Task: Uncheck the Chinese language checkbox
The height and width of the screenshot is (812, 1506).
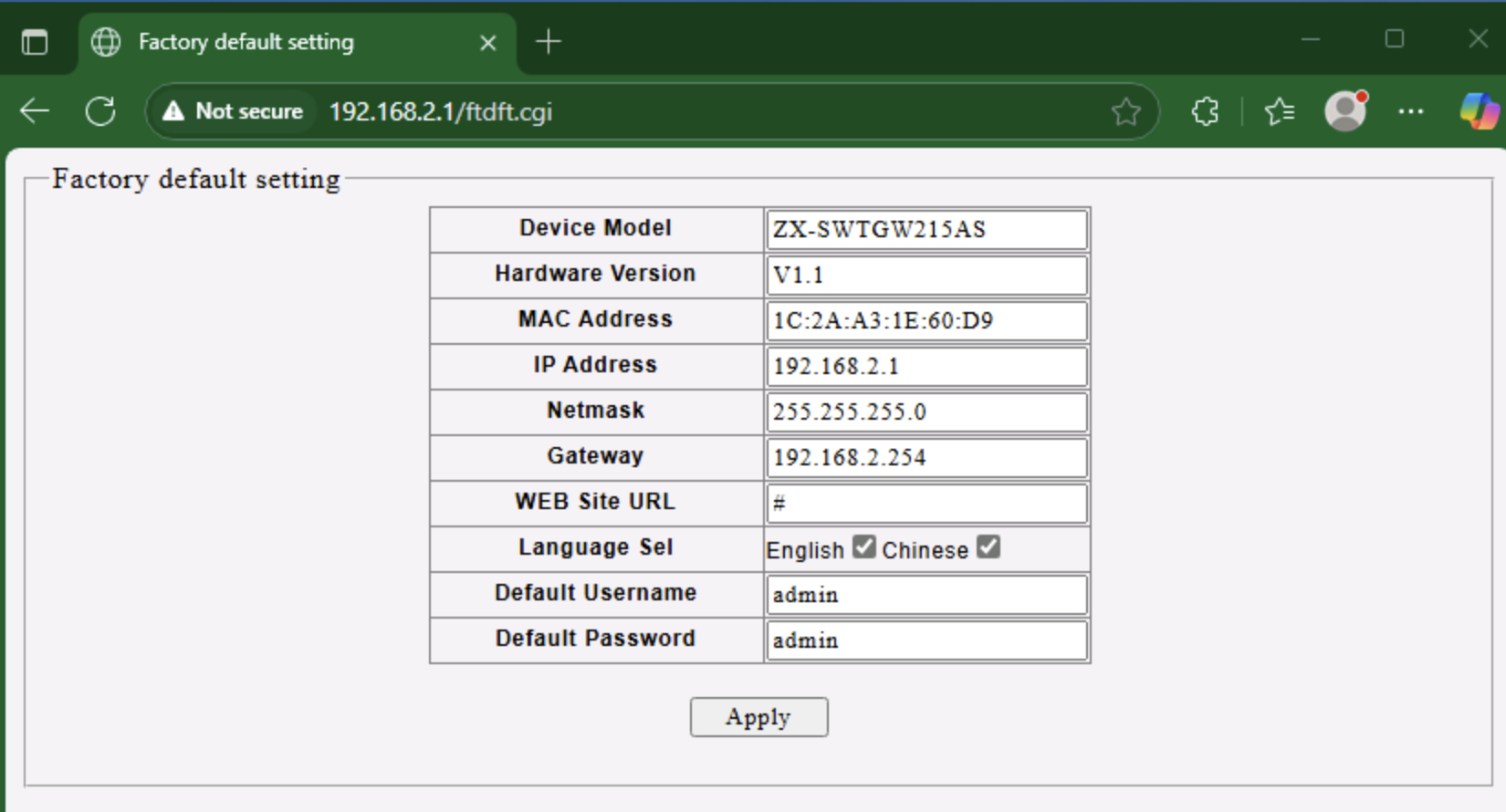Action: (x=988, y=547)
